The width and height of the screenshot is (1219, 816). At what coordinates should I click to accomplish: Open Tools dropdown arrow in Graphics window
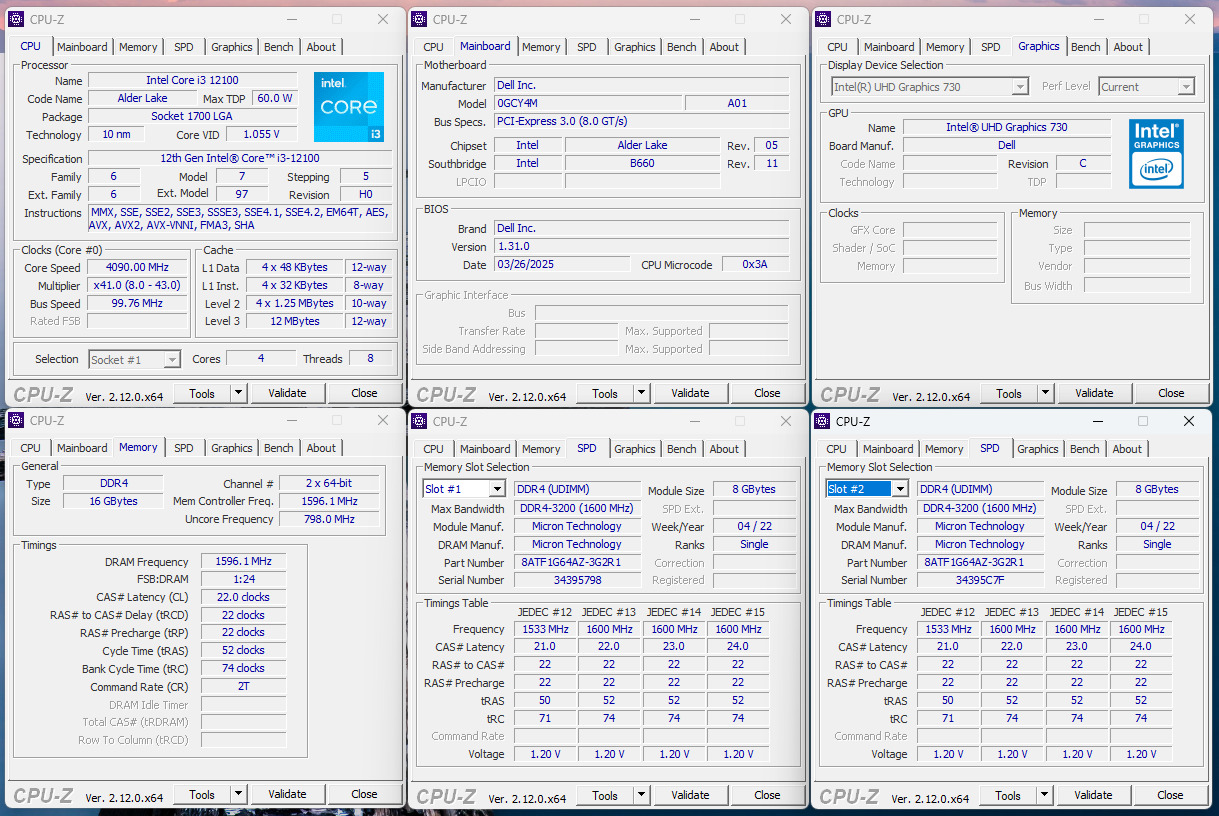(x=1045, y=393)
